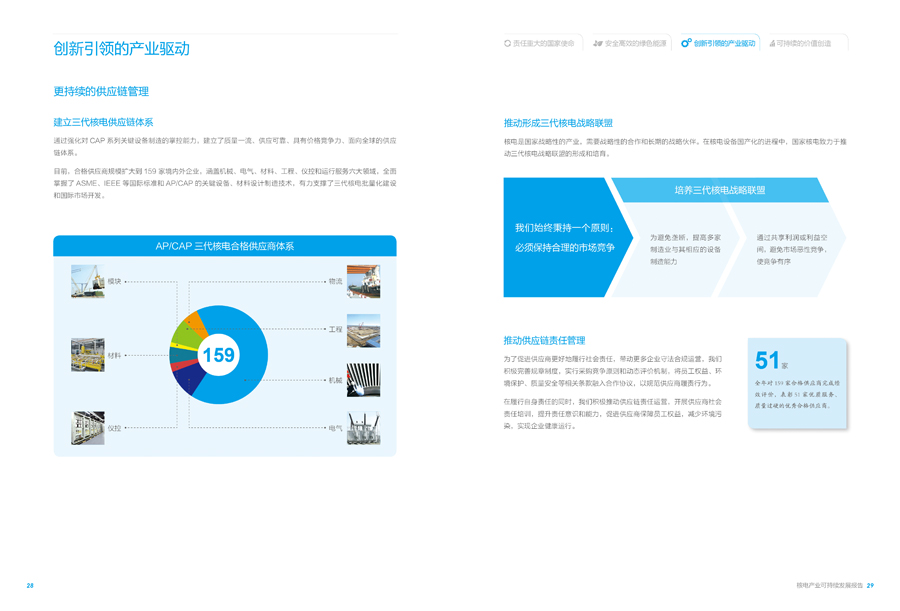900x611 pixels.
Task: Click the circular icon beside 责任重大的国家使命
Action: pyautogui.click(x=507, y=43)
